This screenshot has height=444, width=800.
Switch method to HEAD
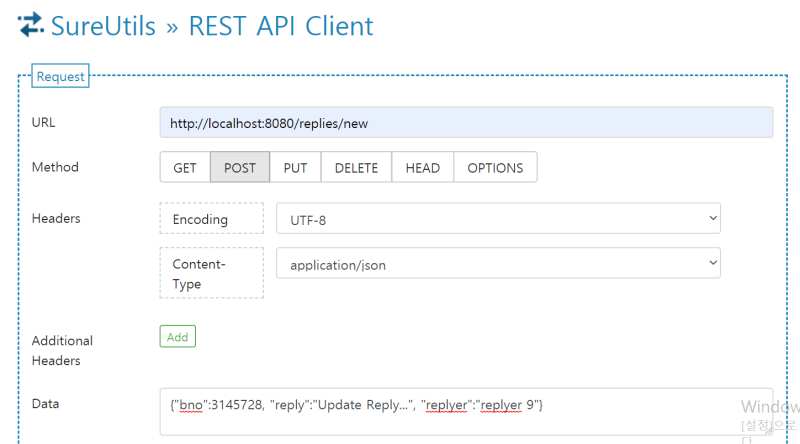click(422, 168)
